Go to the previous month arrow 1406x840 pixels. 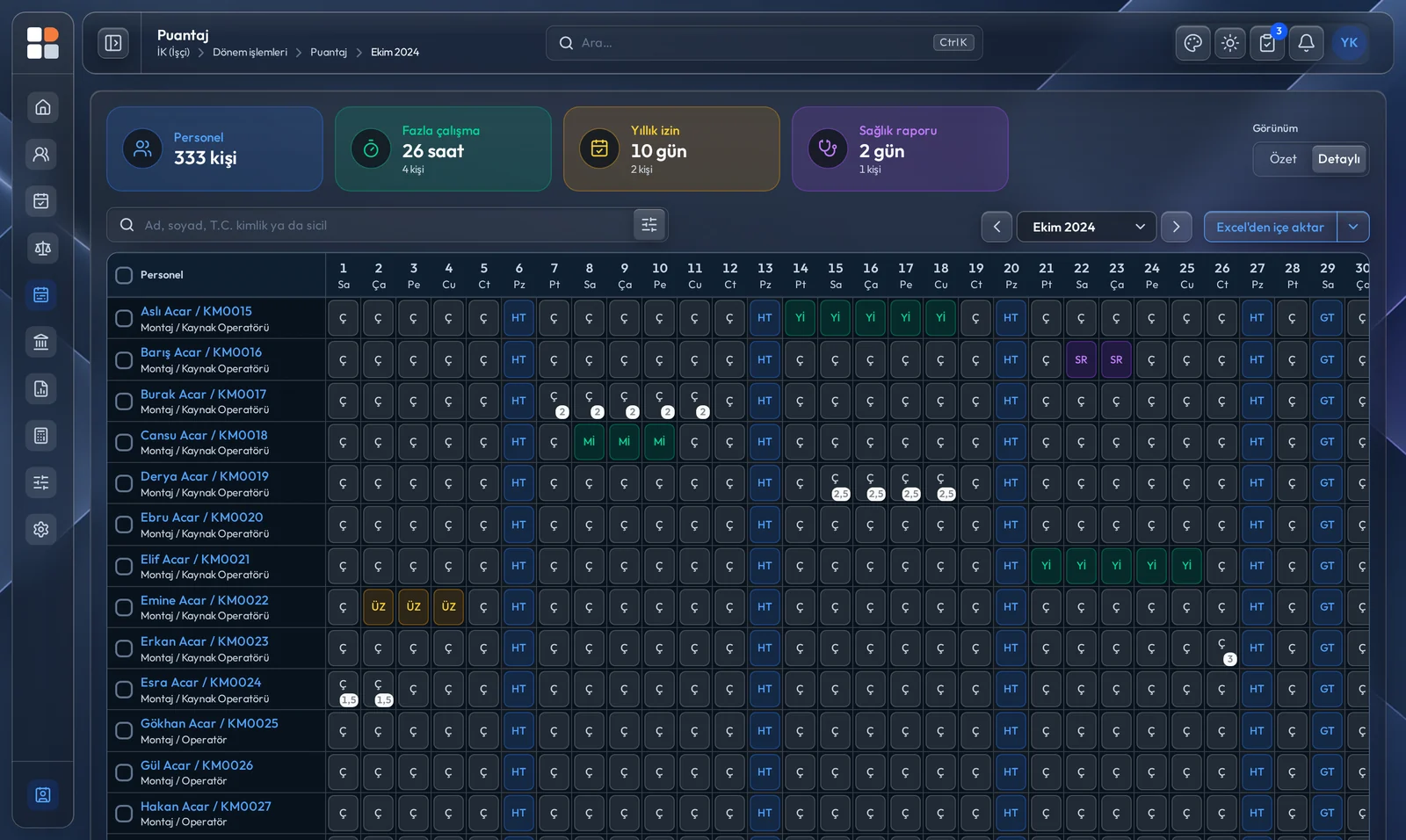(997, 227)
